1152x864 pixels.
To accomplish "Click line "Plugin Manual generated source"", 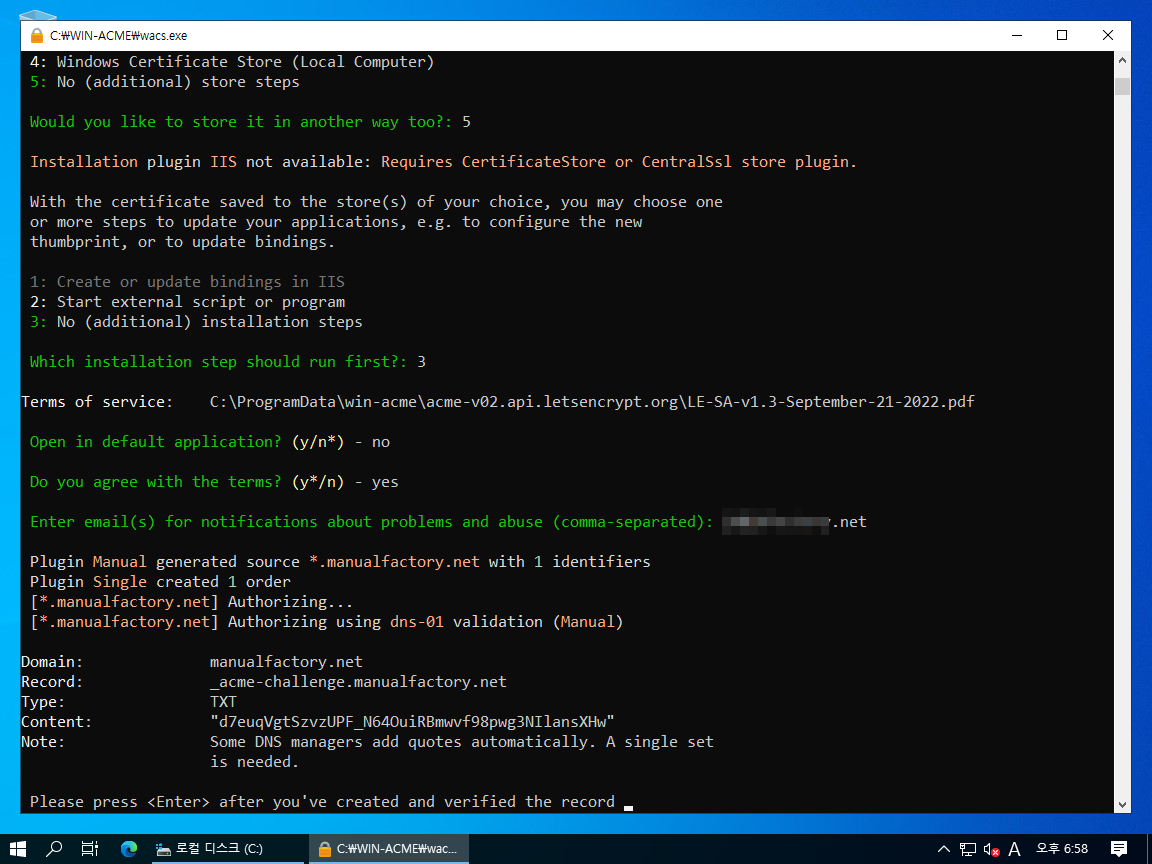I will (x=340, y=561).
